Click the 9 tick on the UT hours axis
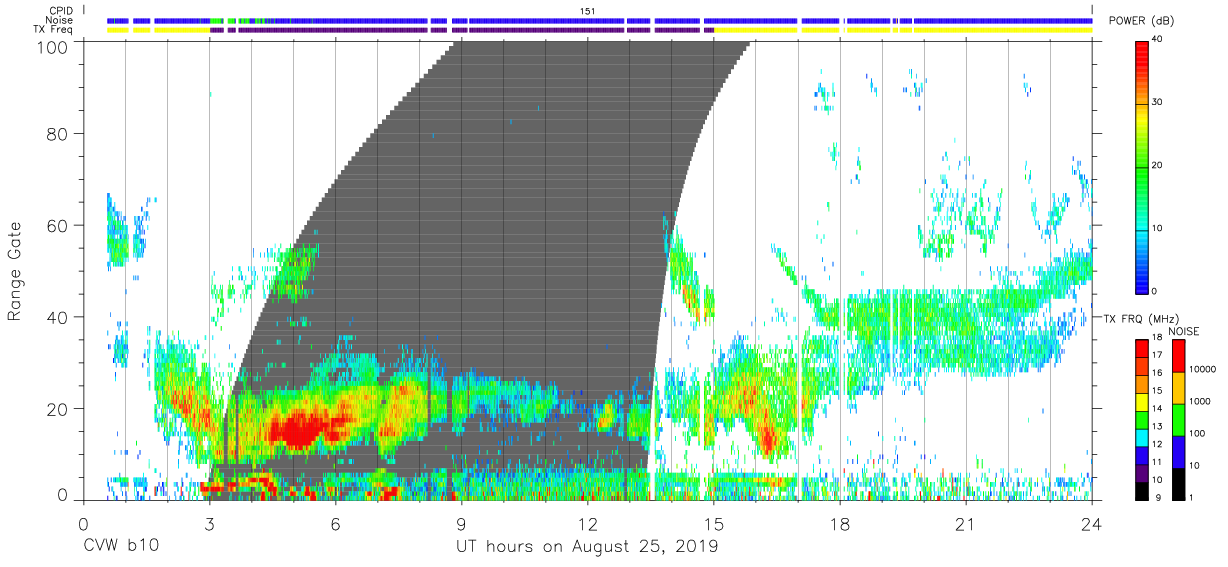The image size is (1228, 567). 462,524
